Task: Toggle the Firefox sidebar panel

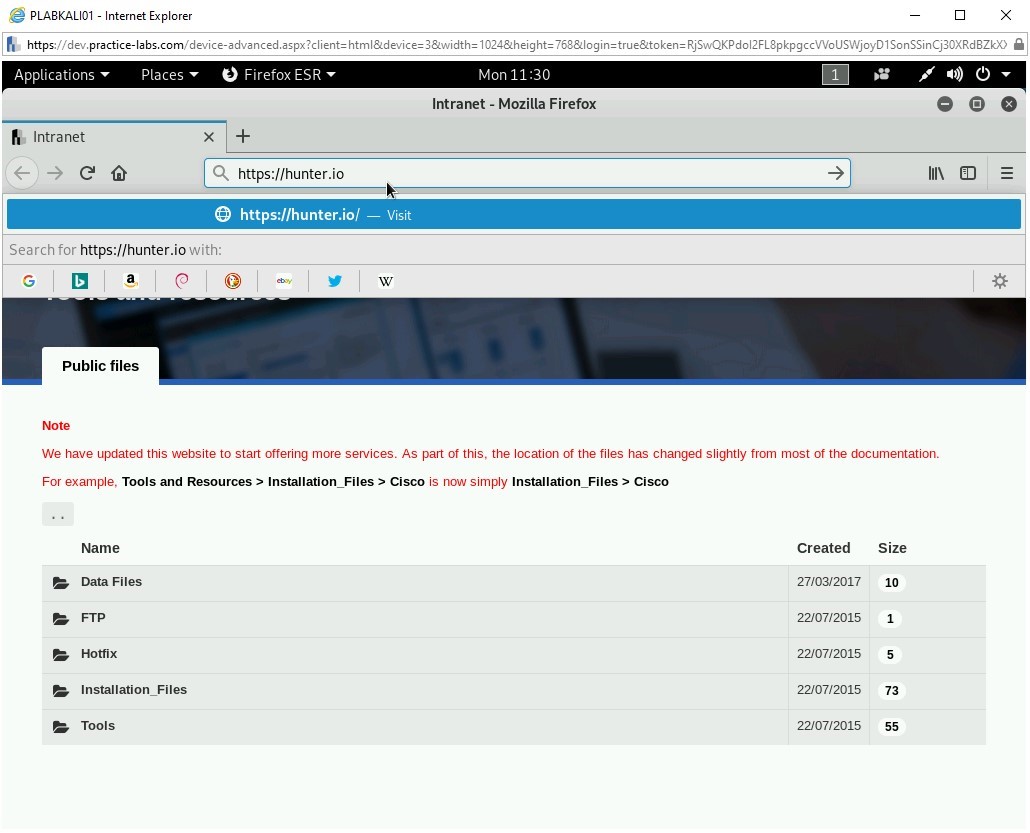Action: point(968,172)
